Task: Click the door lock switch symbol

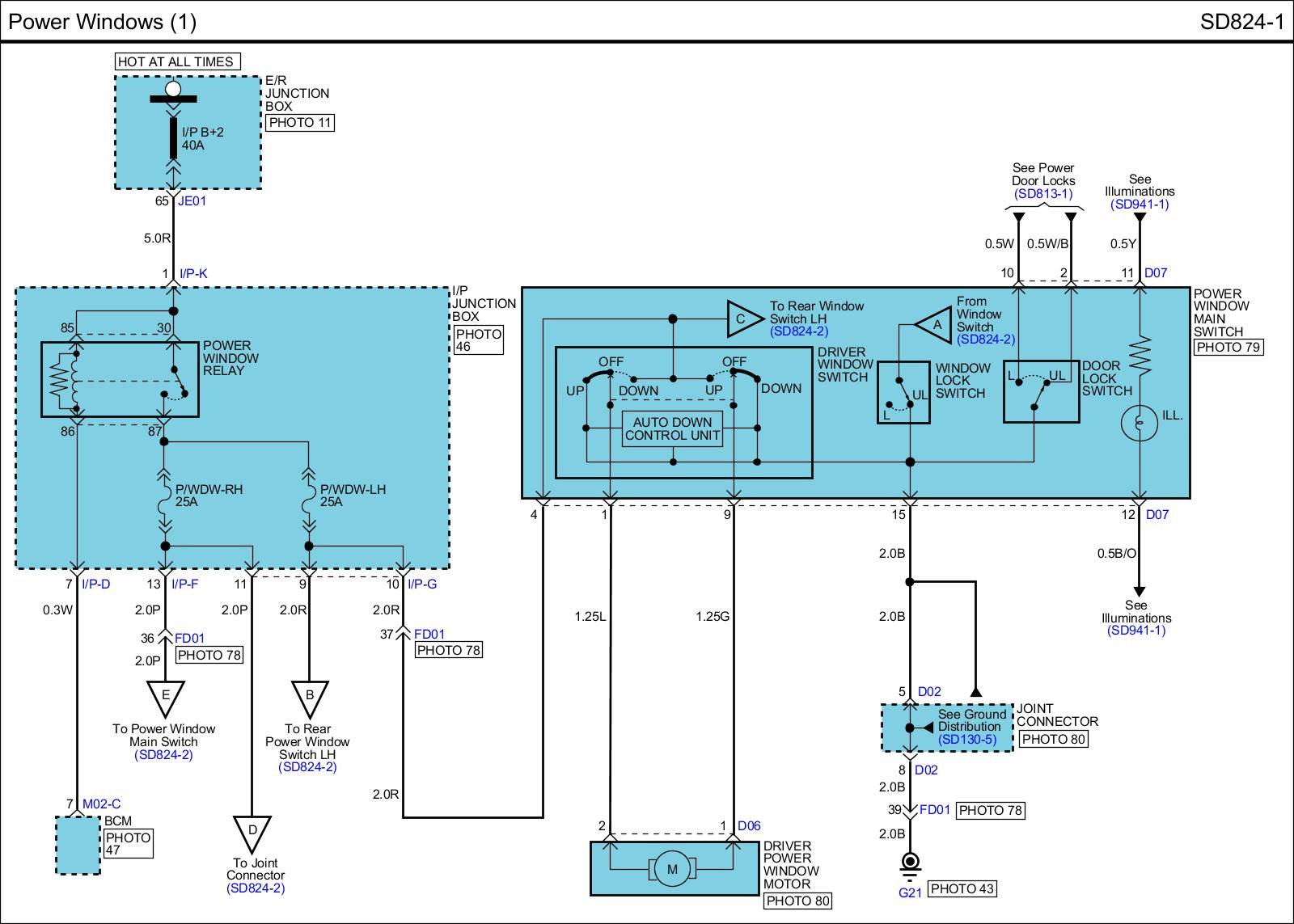Action: pyautogui.click(x=1041, y=391)
